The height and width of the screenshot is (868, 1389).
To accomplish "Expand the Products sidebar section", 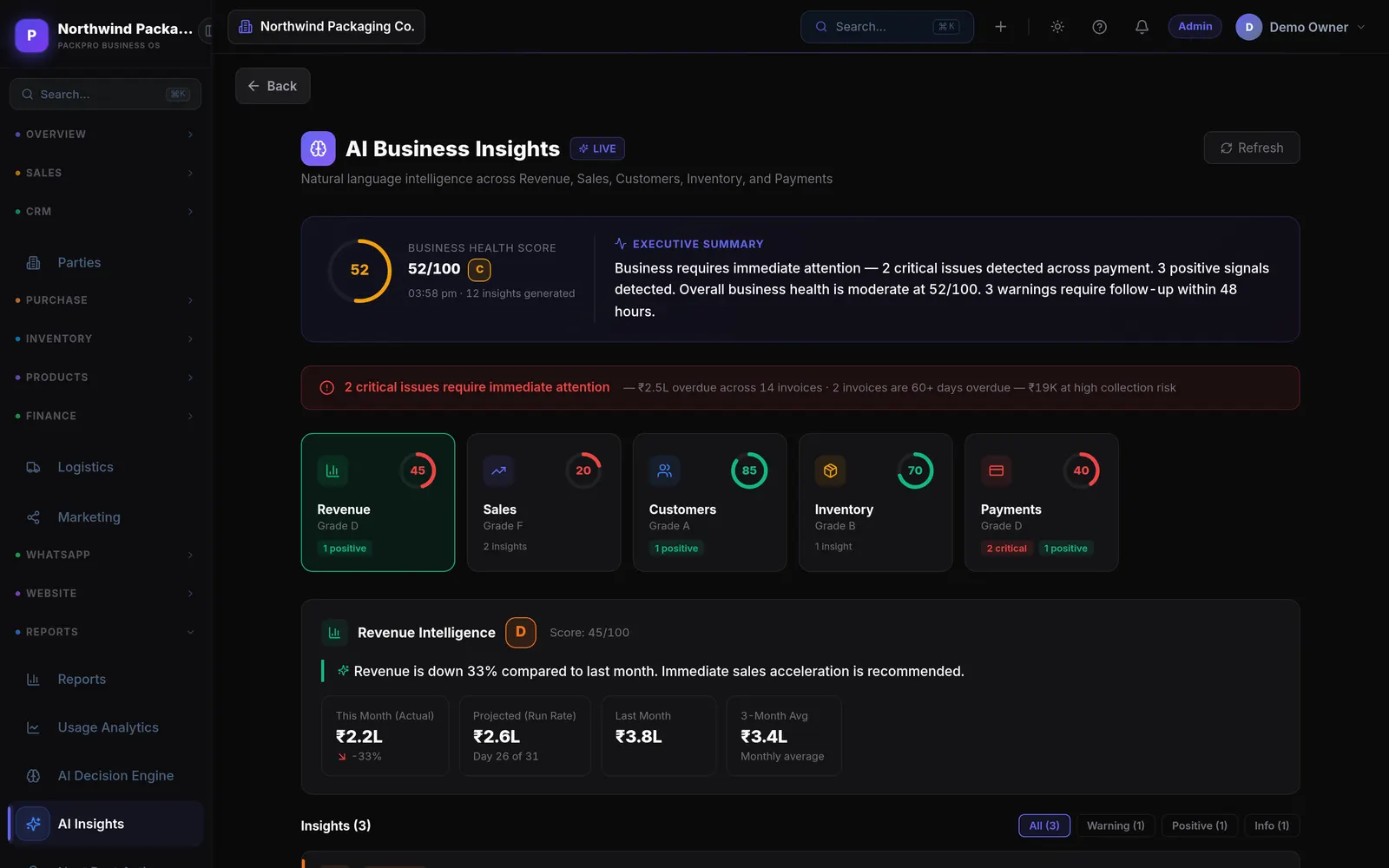I will coord(105,378).
